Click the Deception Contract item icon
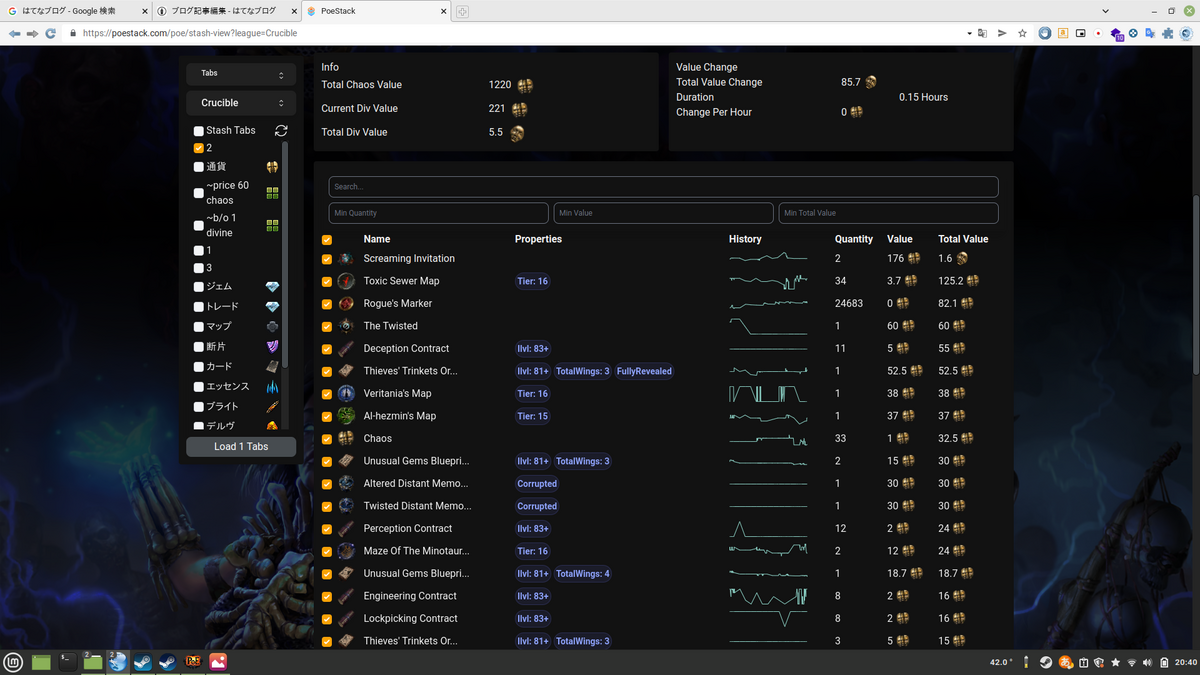This screenshot has width=1200, height=675. point(346,349)
